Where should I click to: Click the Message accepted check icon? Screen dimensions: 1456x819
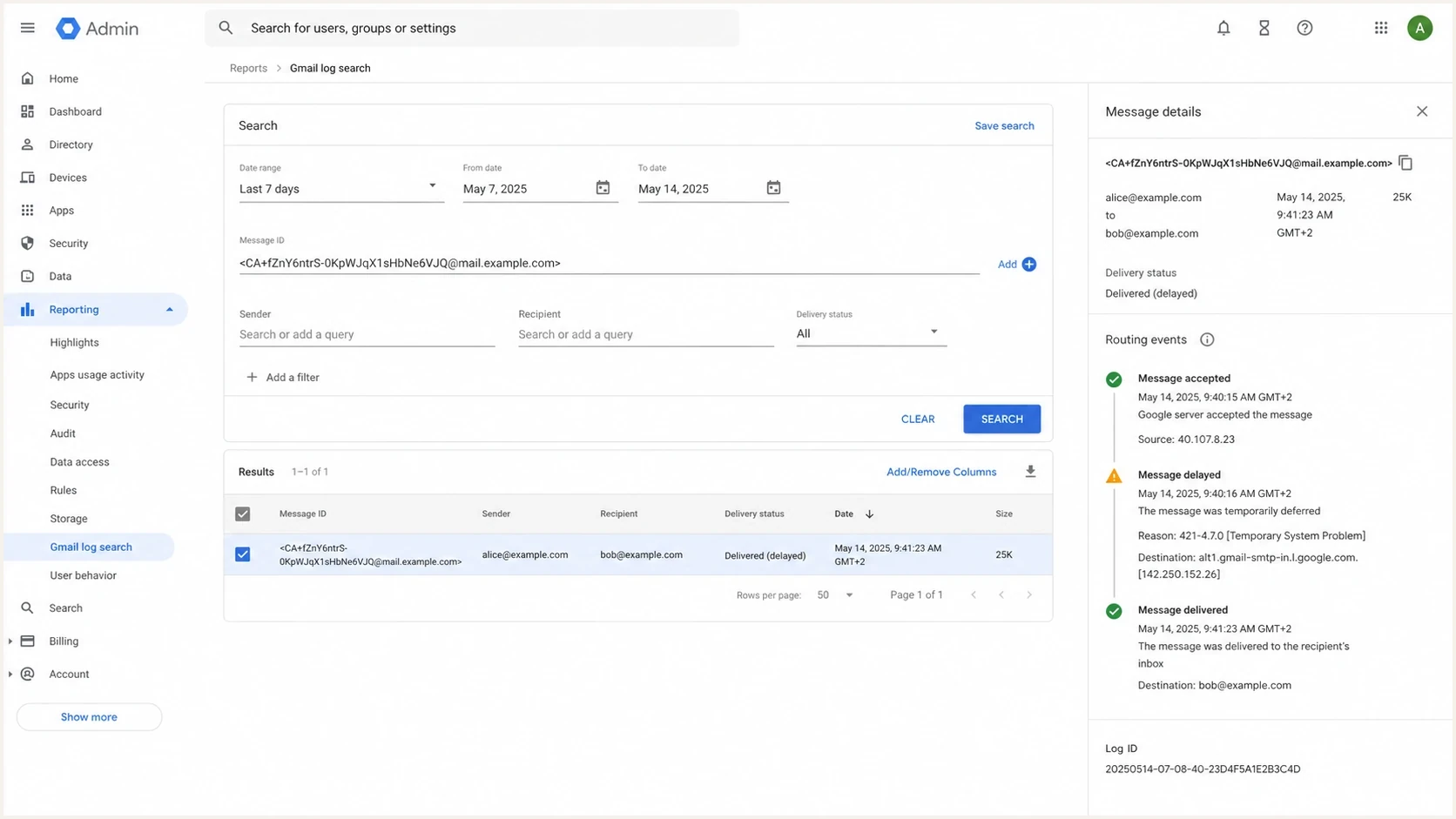coord(1114,379)
